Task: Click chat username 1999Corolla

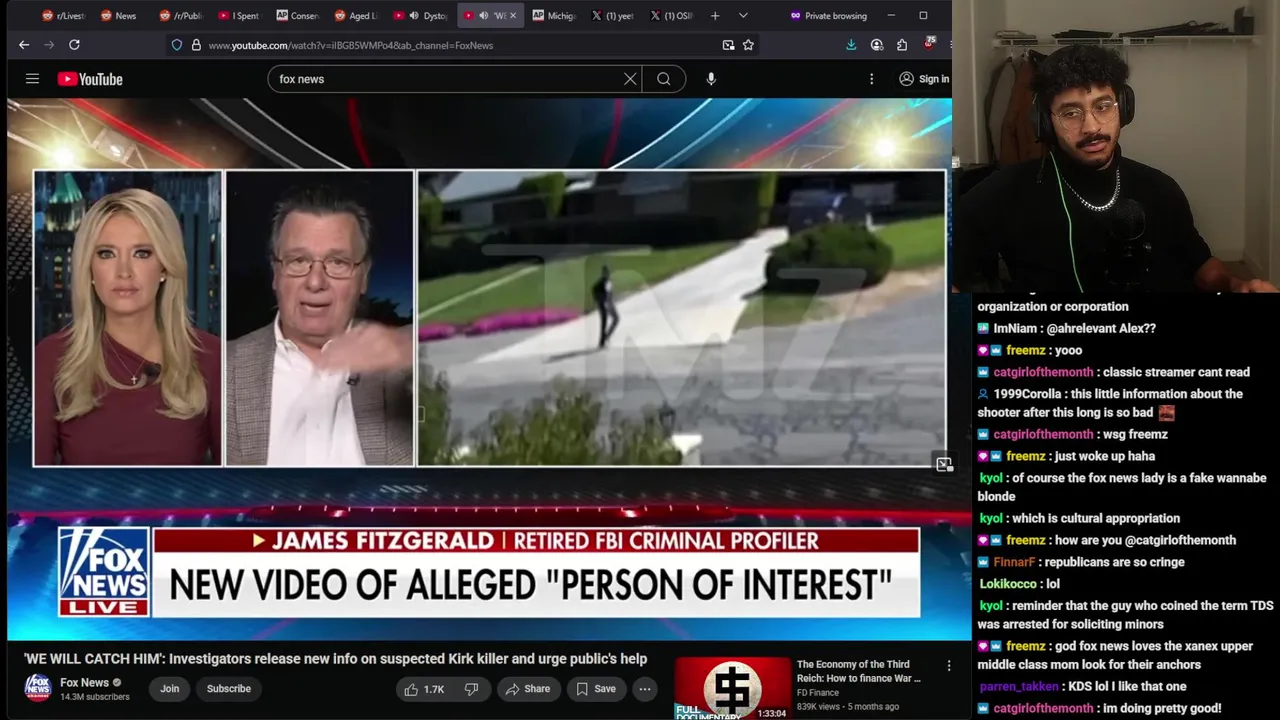Action: pyautogui.click(x=1029, y=394)
